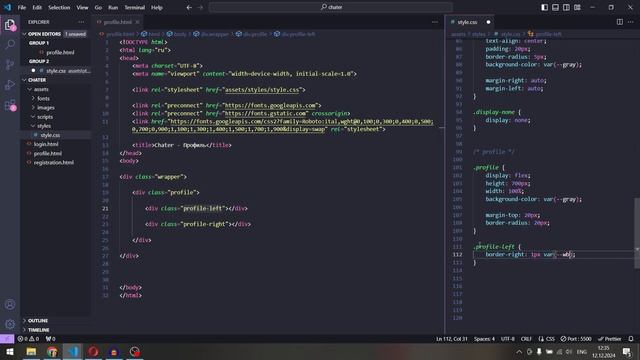Open notifications bell in status bar
This screenshot has height=360, width=640.
tap(631, 339)
